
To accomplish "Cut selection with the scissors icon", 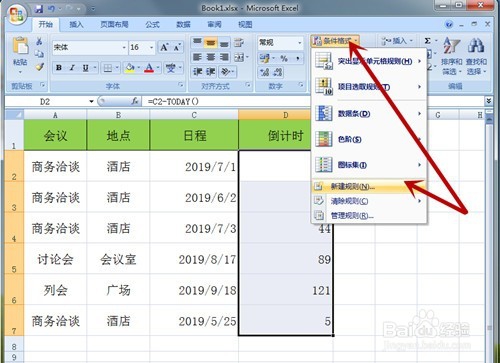I will (x=39, y=41).
